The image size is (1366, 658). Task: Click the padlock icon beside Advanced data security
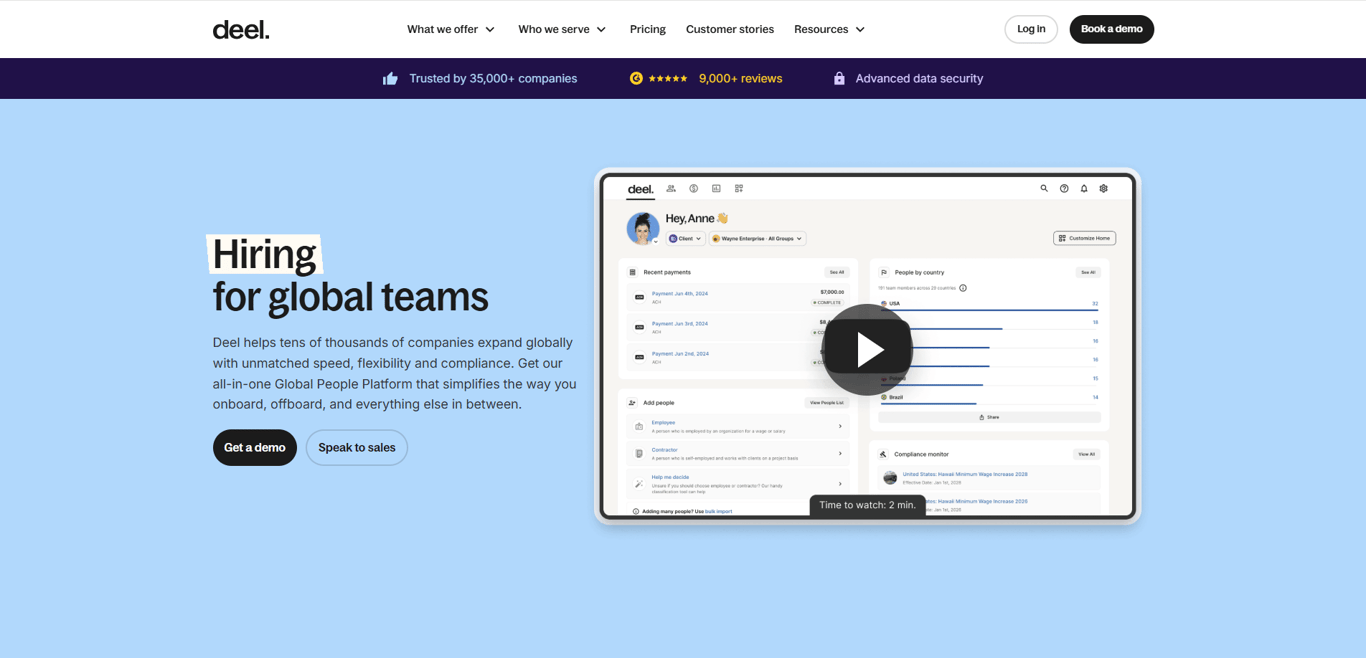tap(839, 78)
